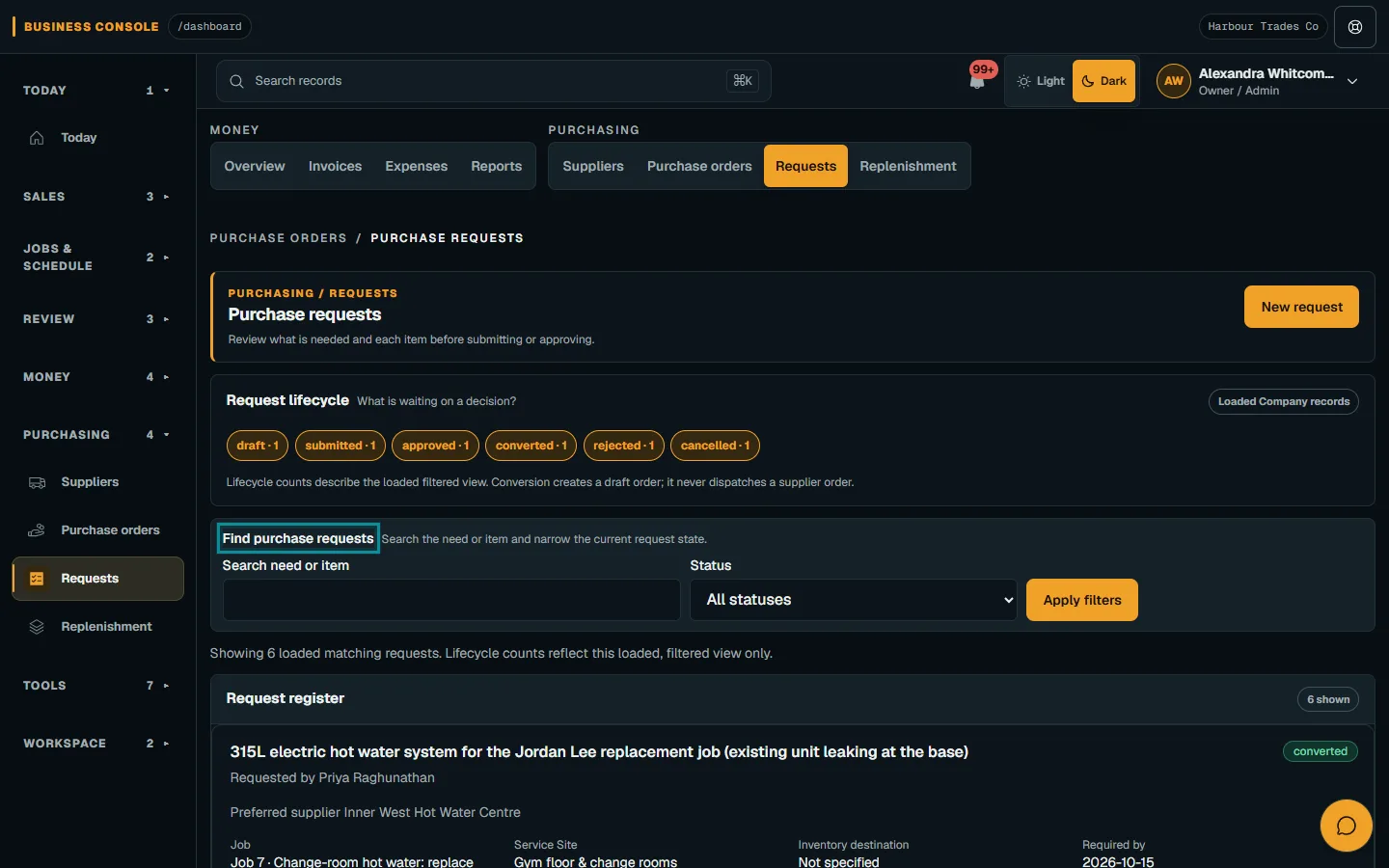The height and width of the screenshot is (868, 1389).
Task: Switch to the Purchase orders tab
Action: coord(699,166)
